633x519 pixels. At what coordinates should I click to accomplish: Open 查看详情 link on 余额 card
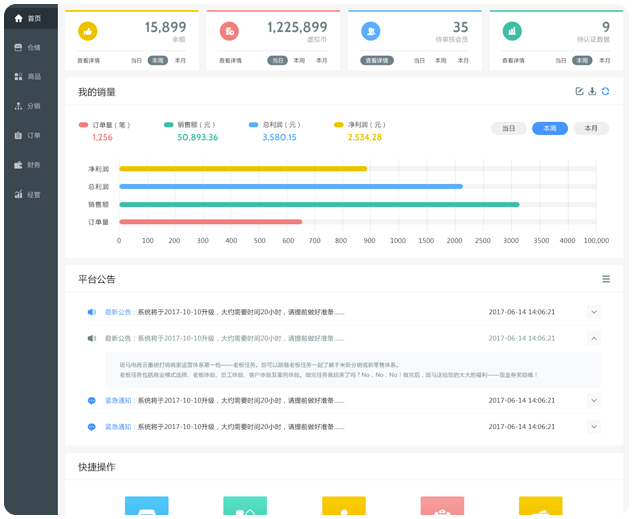90,61
